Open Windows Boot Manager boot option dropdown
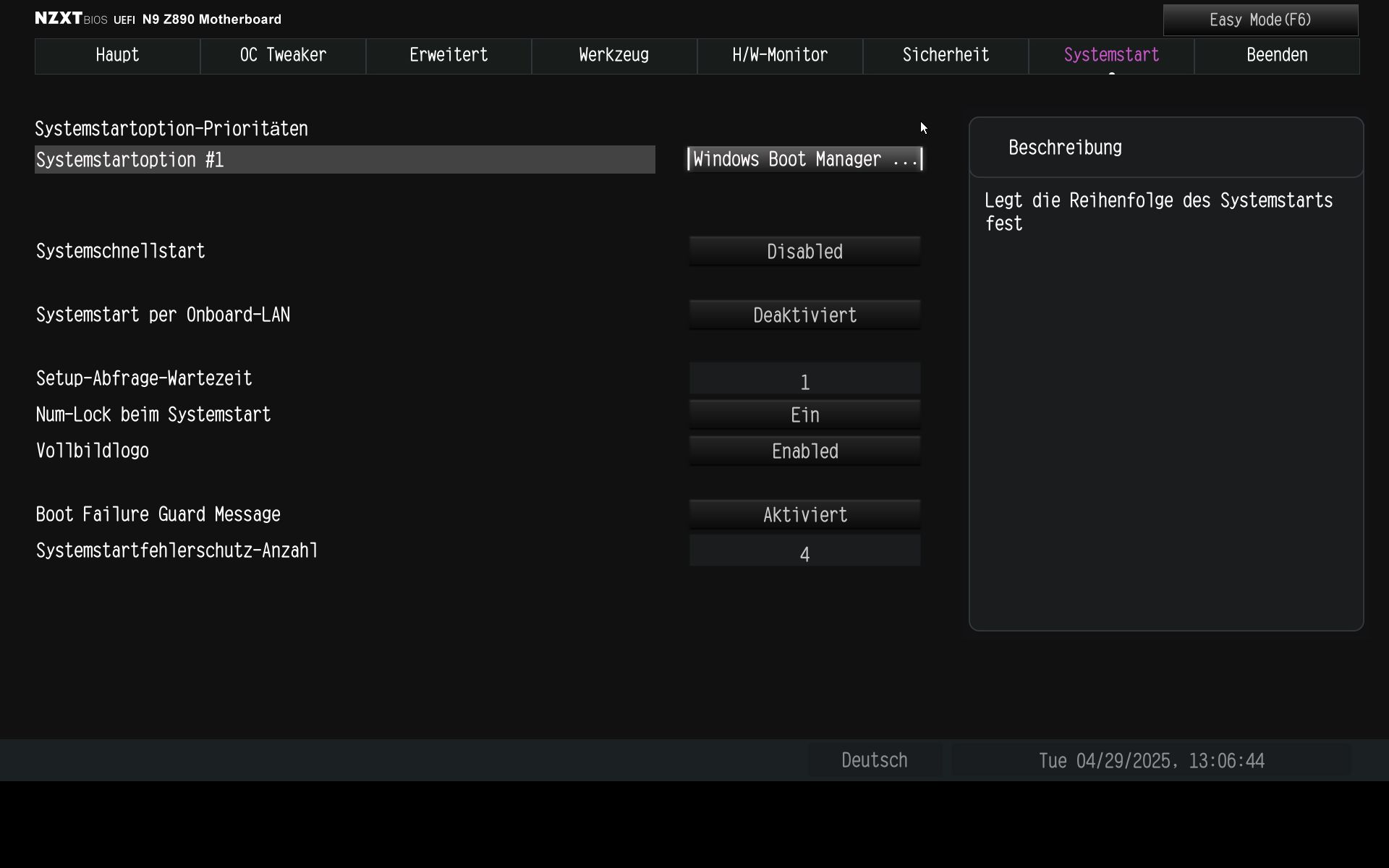The height and width of the screenshot is (868, 1389). click(804, 159)
